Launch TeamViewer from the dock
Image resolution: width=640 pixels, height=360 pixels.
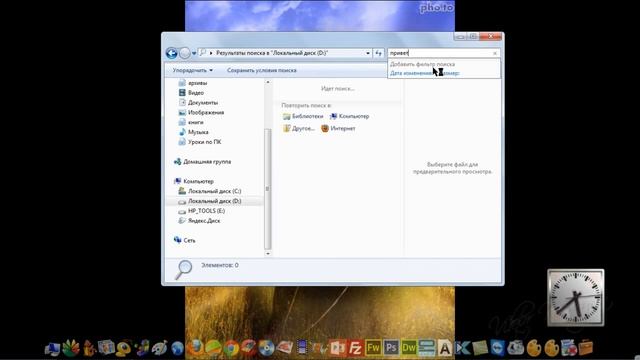point(498,348)
